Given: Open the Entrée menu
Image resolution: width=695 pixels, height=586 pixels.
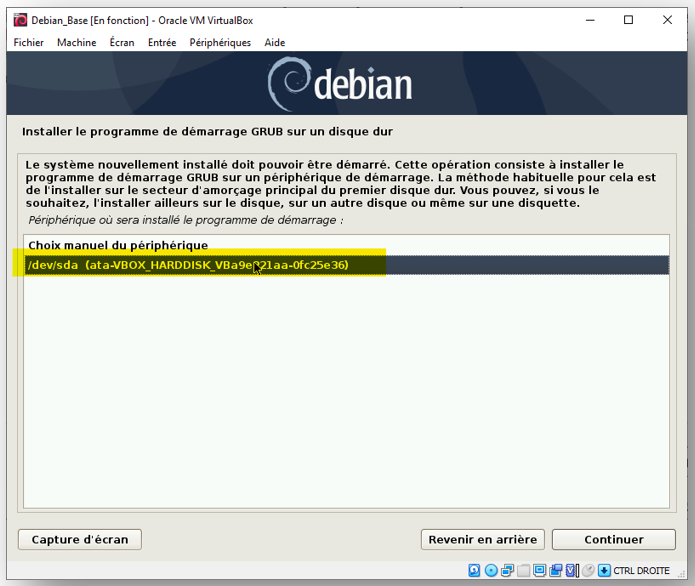Looking at the screenshot, I should [x=162, y=43].
